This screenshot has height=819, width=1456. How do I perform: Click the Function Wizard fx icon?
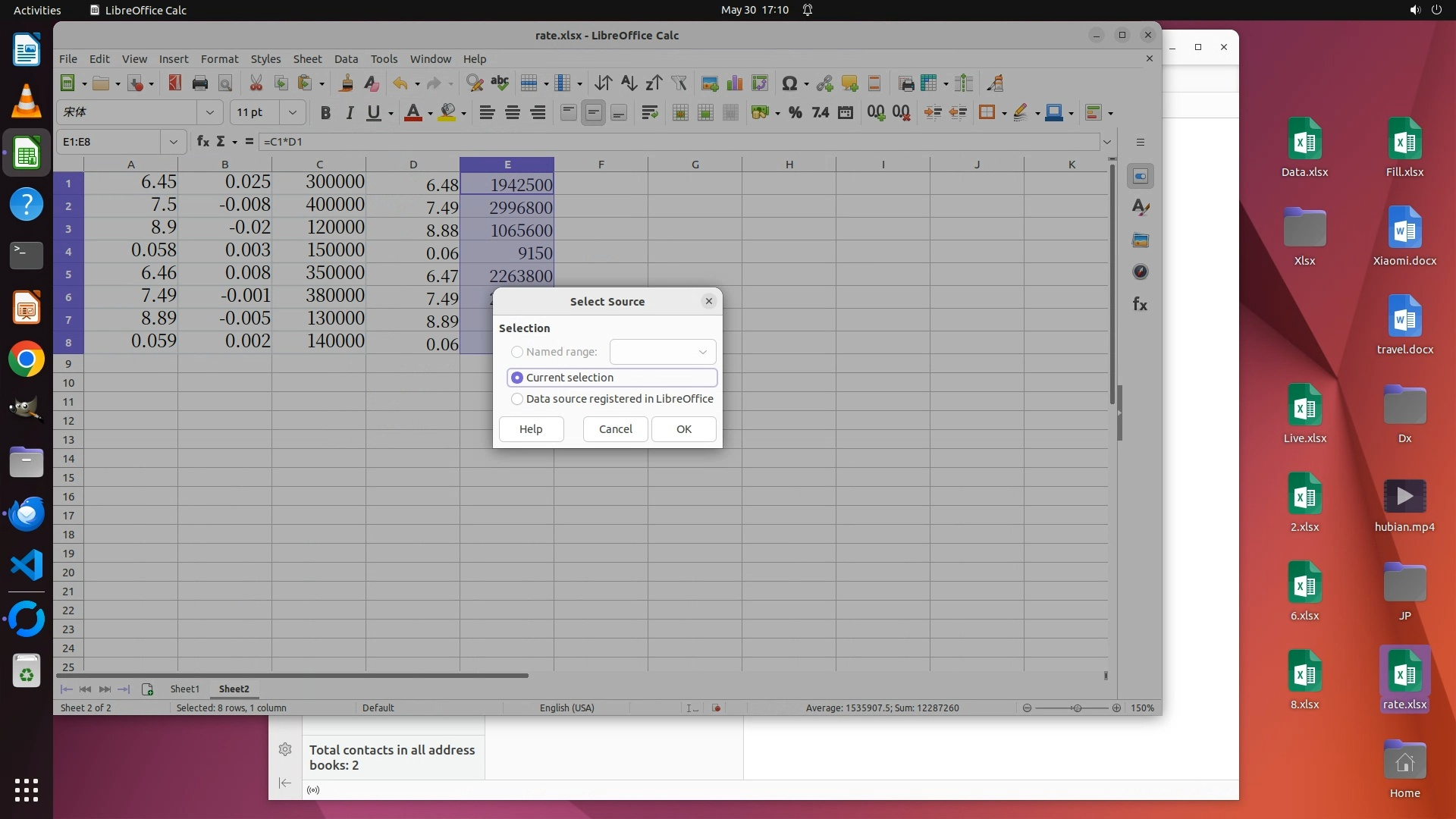point(202,141)
